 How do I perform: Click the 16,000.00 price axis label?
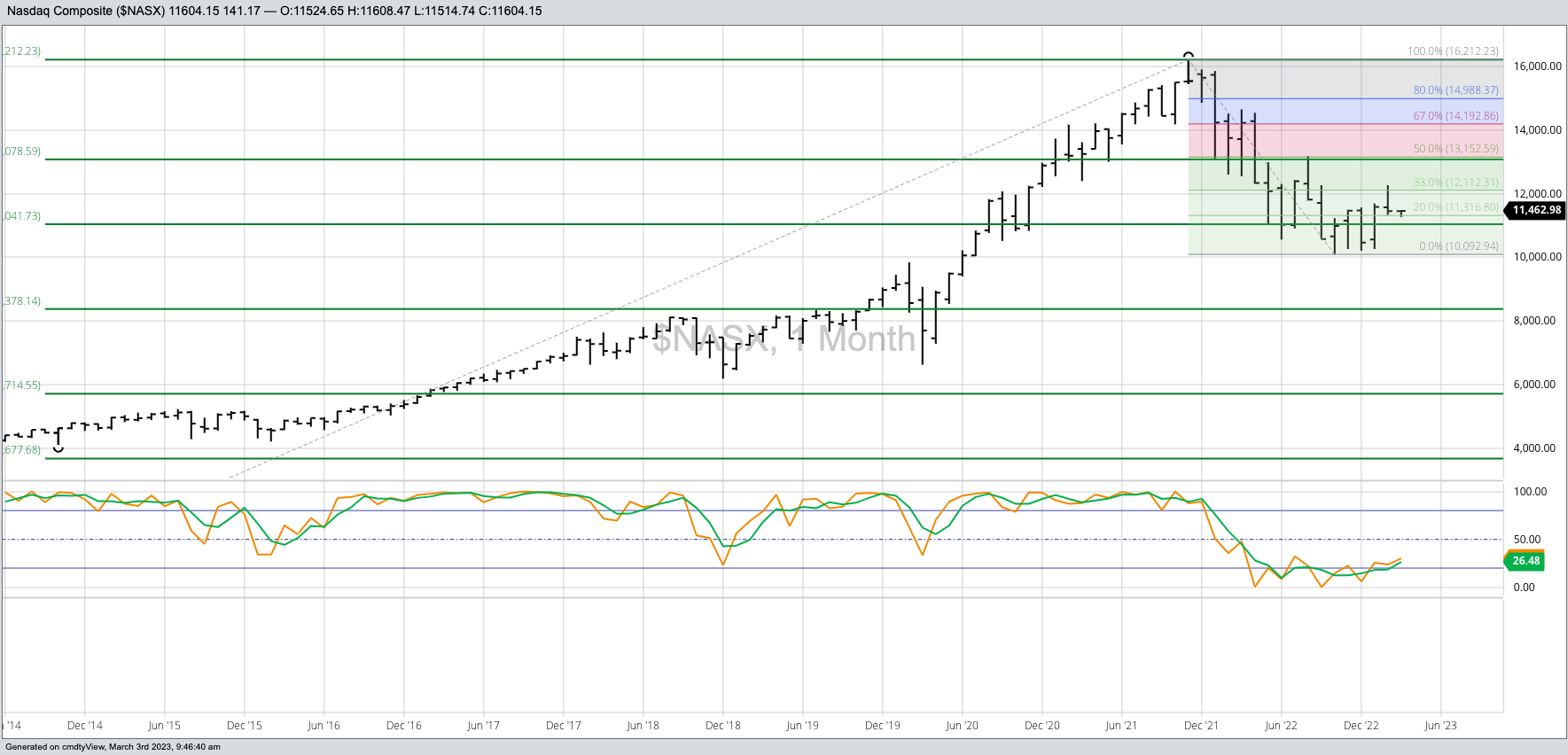(x=1538, y=66)
